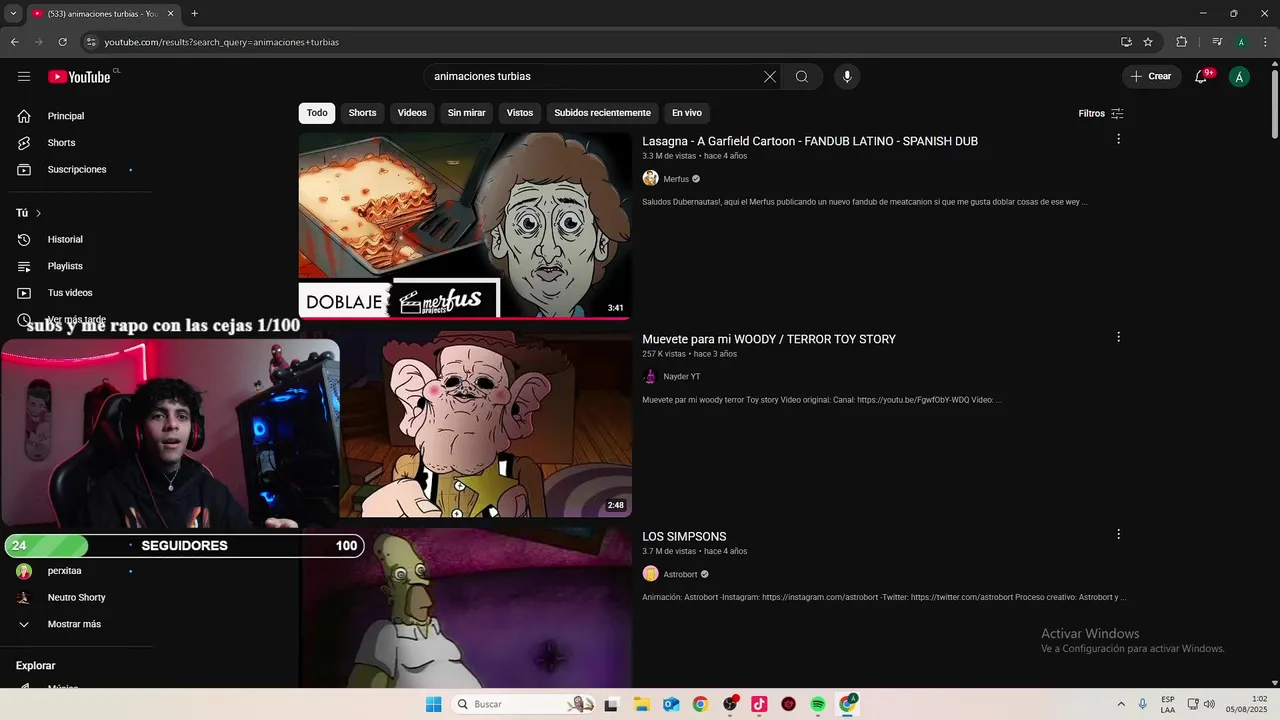Screen dimensions: 1280x720
Task: Open video title Muevete para mi WOODY
Action: [769, 339]
